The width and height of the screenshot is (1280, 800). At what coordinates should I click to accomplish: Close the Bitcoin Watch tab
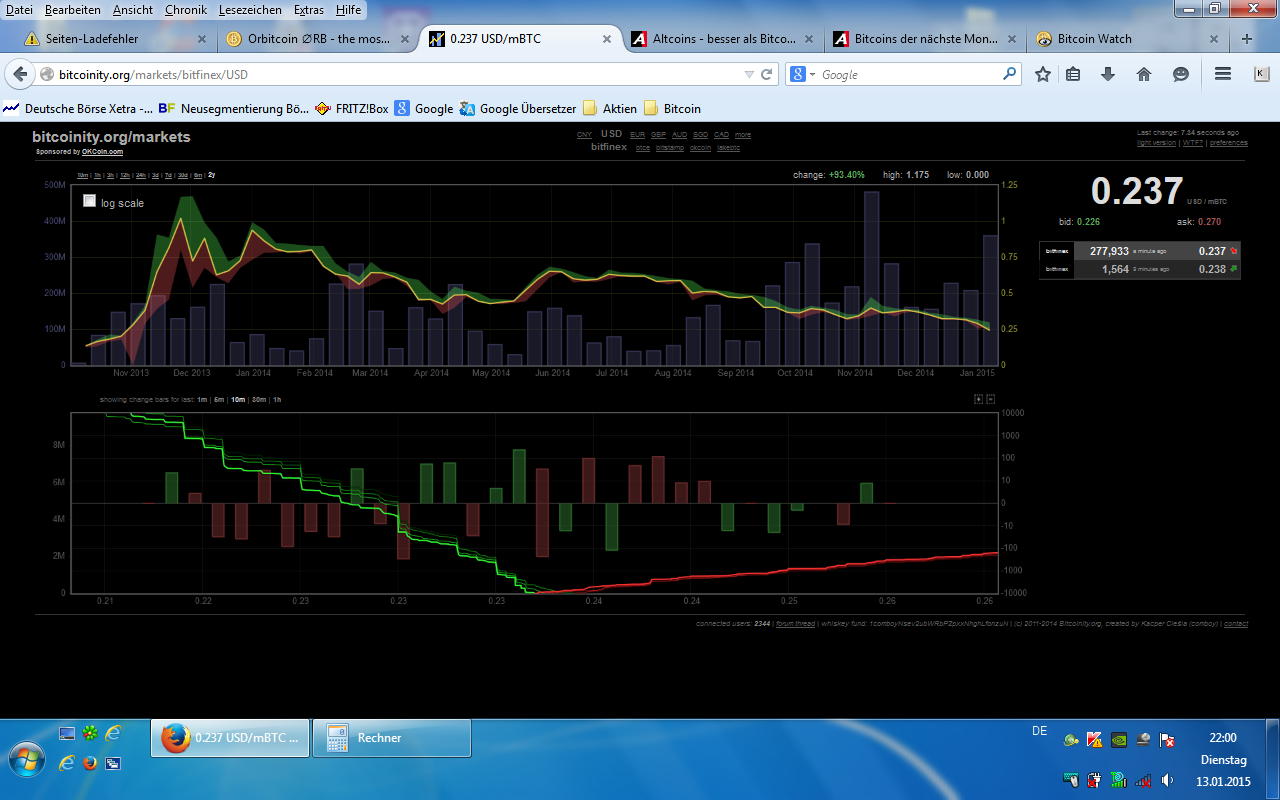pos(1214,39)
